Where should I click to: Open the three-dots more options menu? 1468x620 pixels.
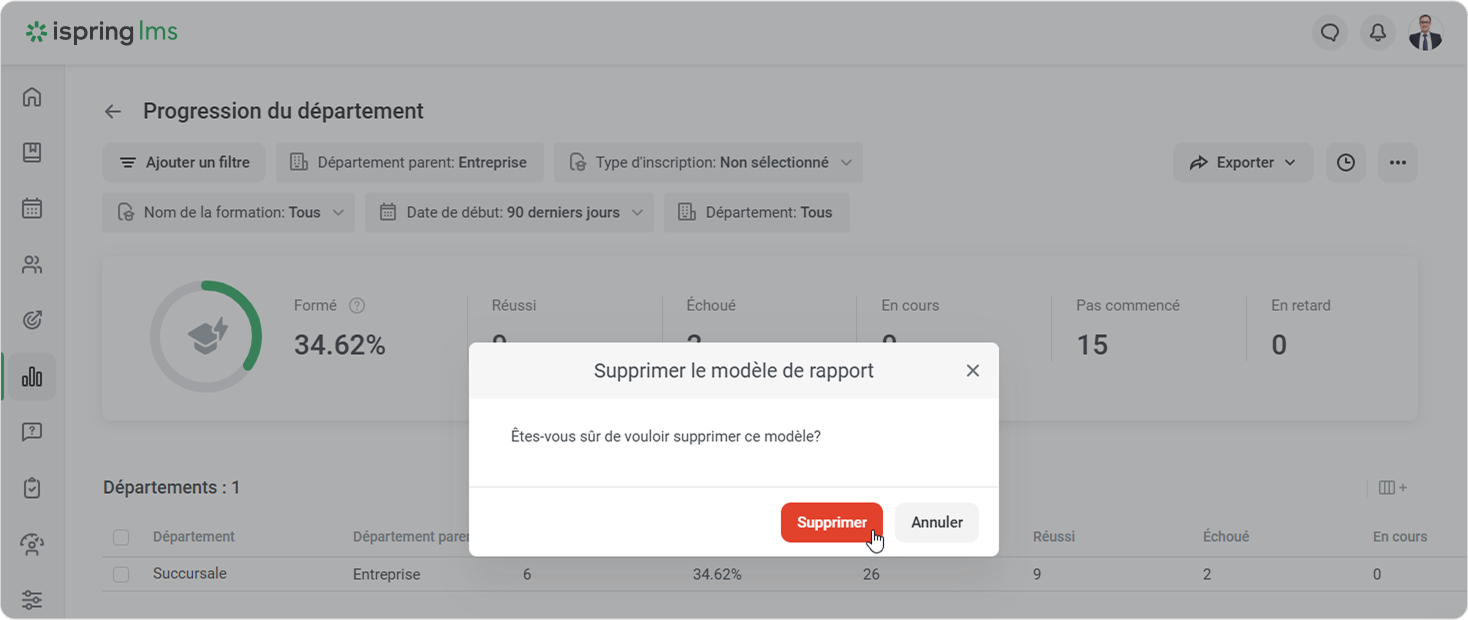tap(1397, 163)
